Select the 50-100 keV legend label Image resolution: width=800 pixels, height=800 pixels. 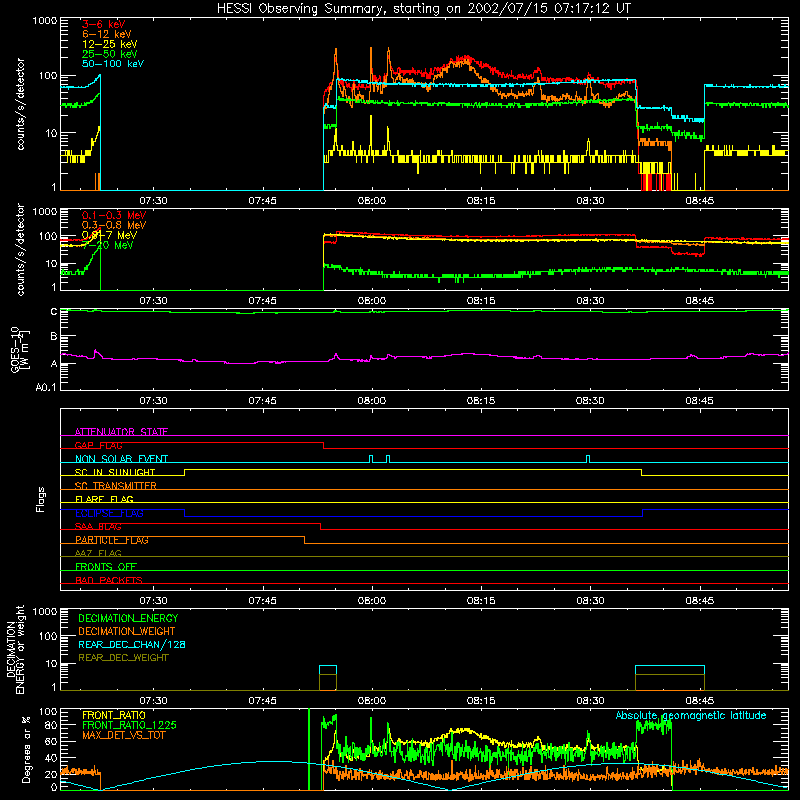pos(113,64)
